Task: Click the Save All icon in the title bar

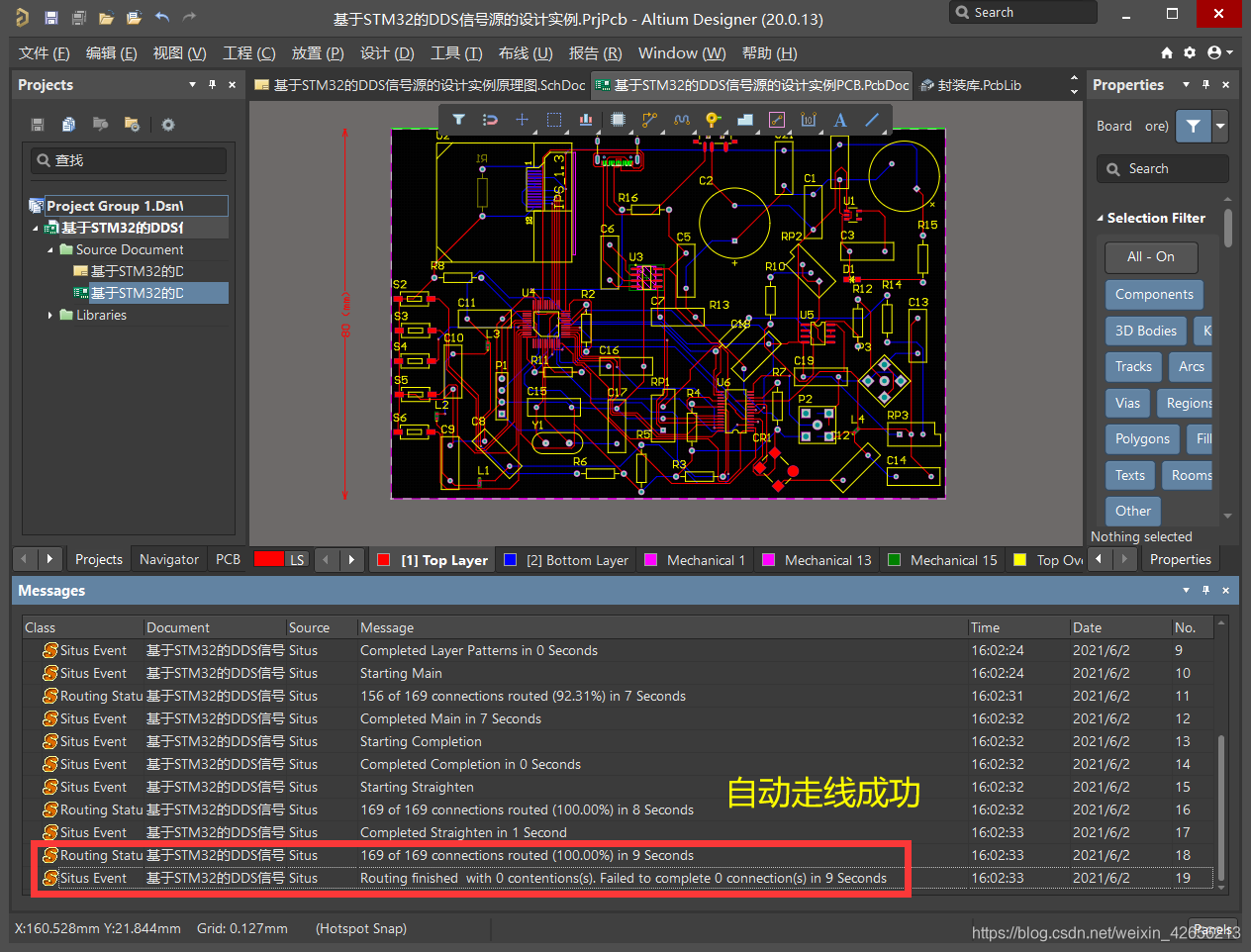Action: click(x=78, y=17)
